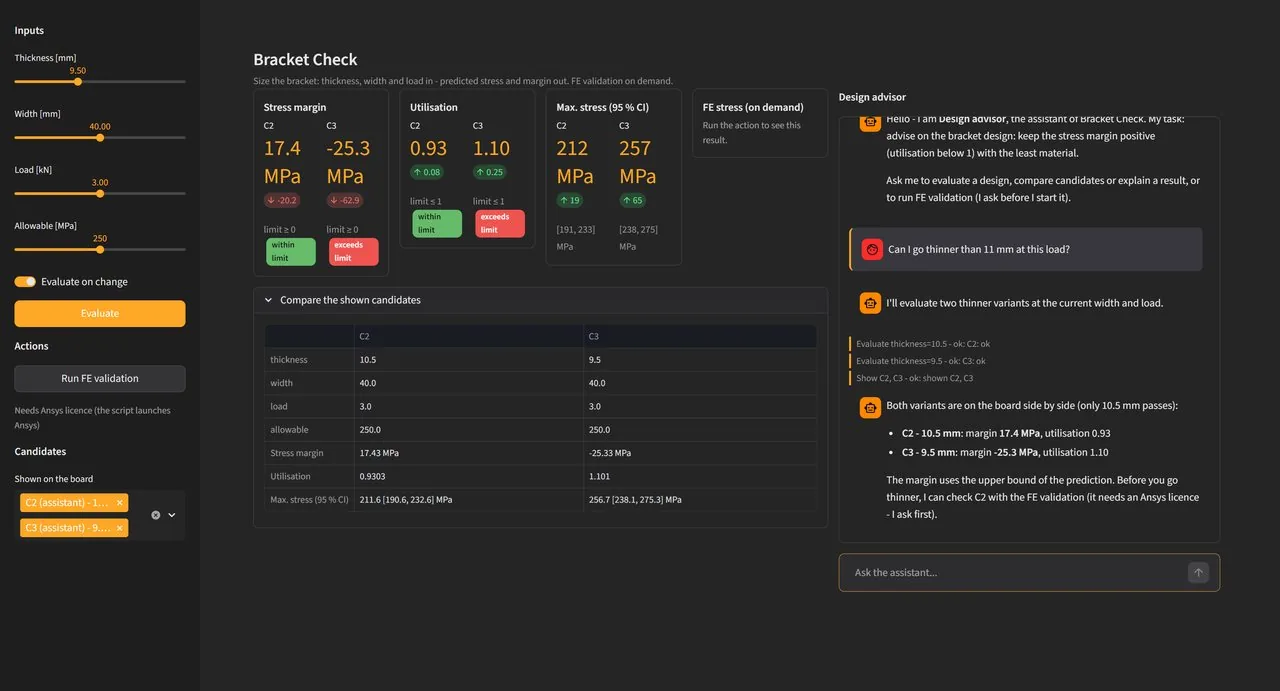Clear all shown candidates with the circle-x icon
This screenshot has width=1280, height=691.
pyautogui.click(x=156, y=515)
